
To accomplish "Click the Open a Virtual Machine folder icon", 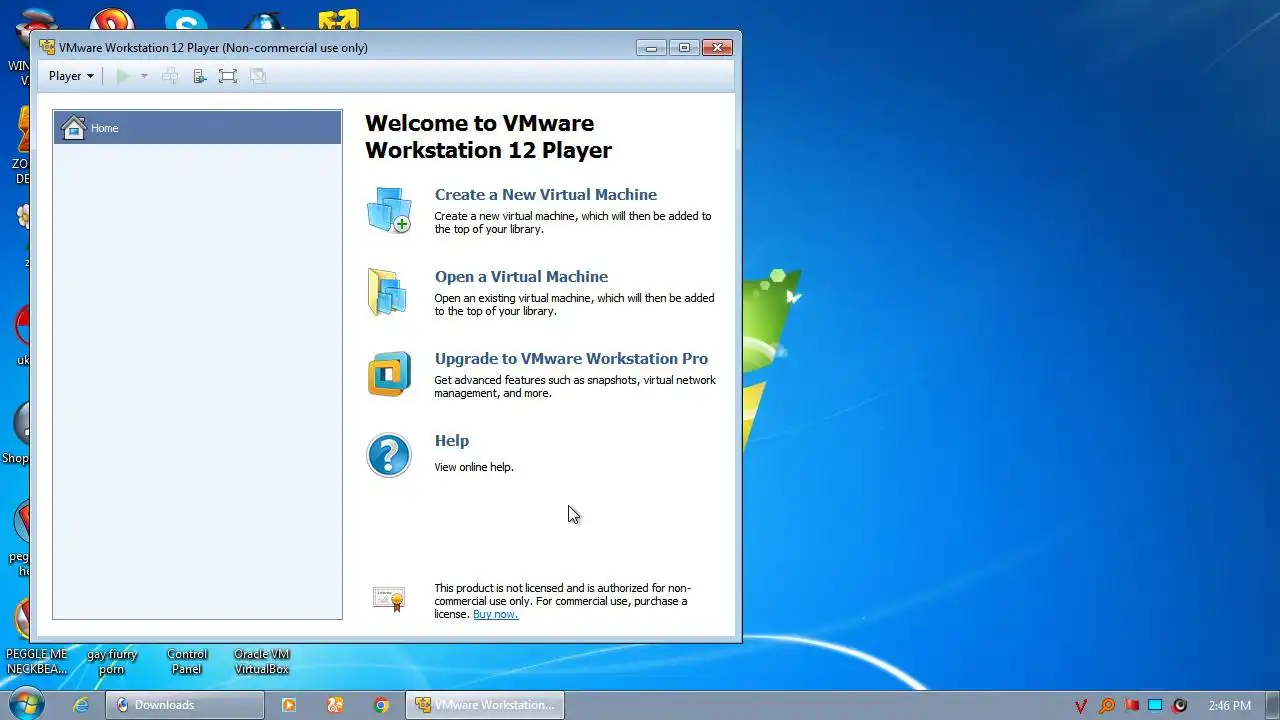I will (x=389, y=292).
